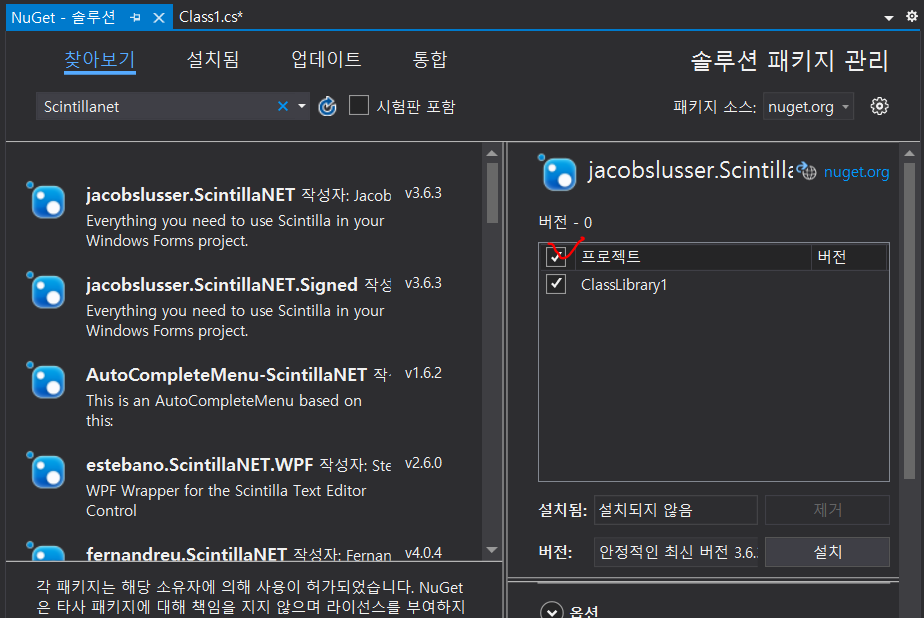
Task: Open the search history dropdown arrow
Action: point(302,106)
